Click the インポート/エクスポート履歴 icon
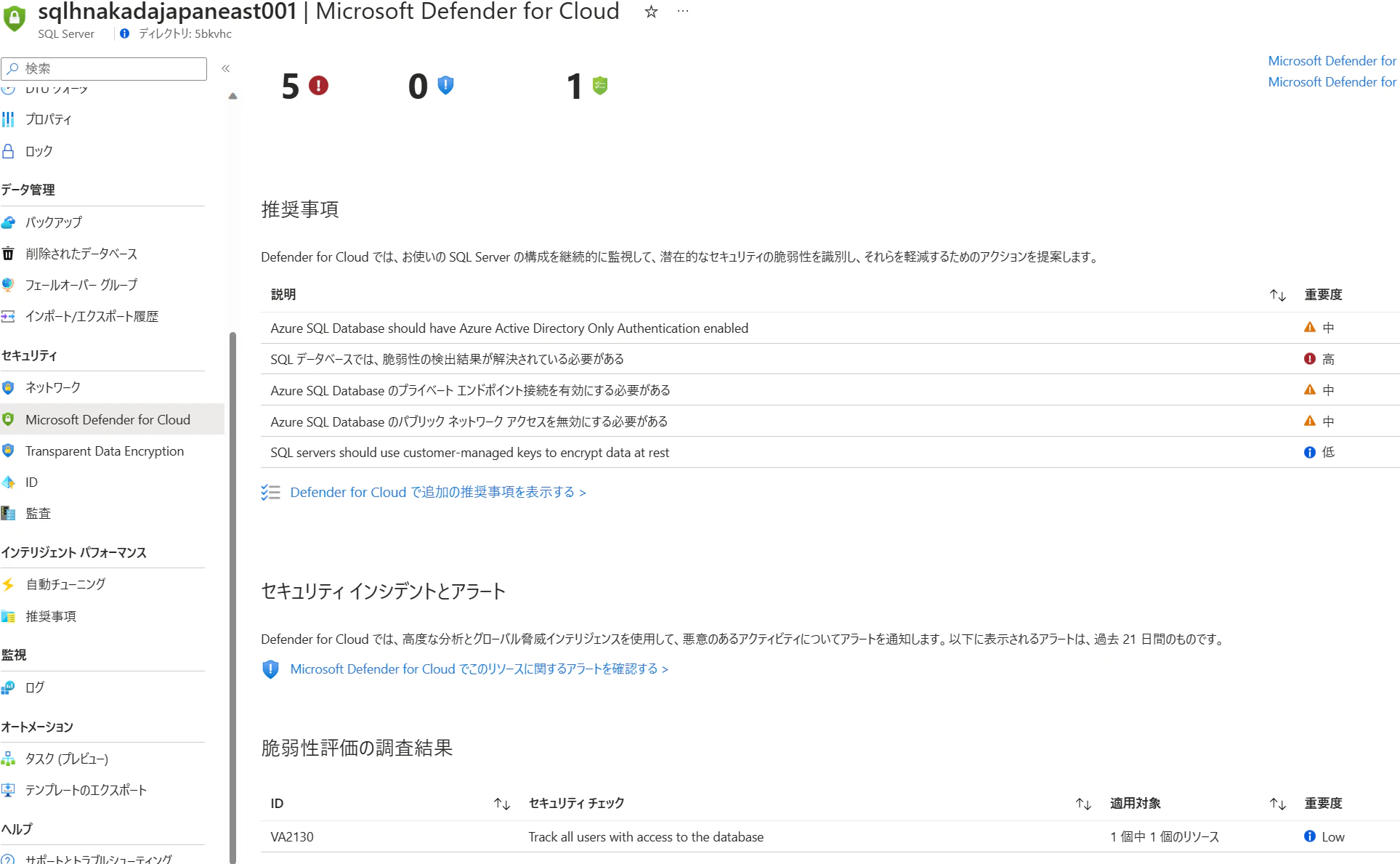The height and width of the screenshot is (864, 1400). pos(8,316)
